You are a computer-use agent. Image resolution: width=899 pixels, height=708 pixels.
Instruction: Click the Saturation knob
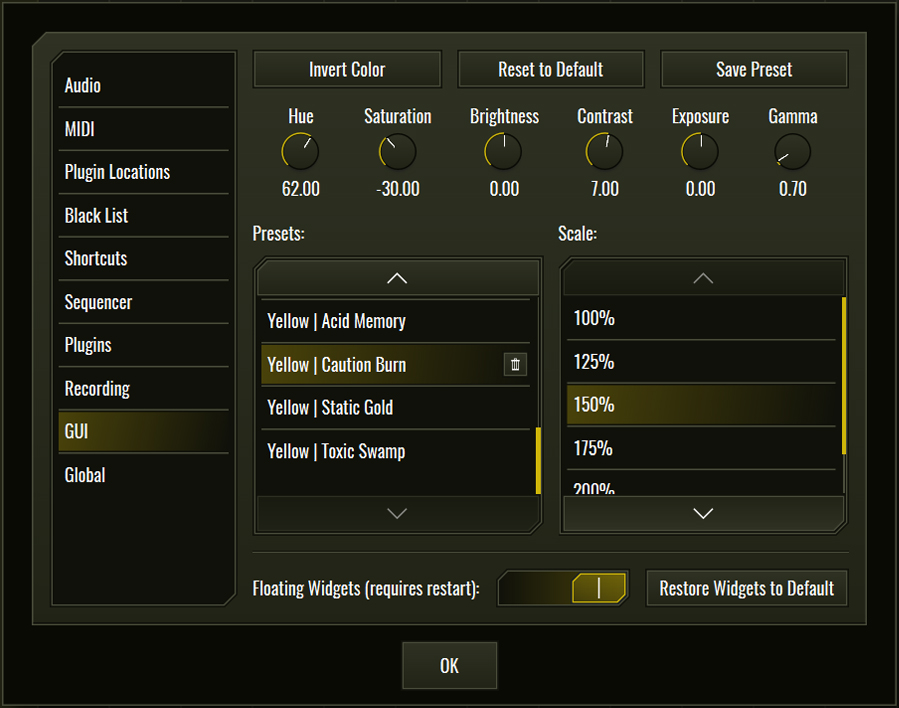397,151
